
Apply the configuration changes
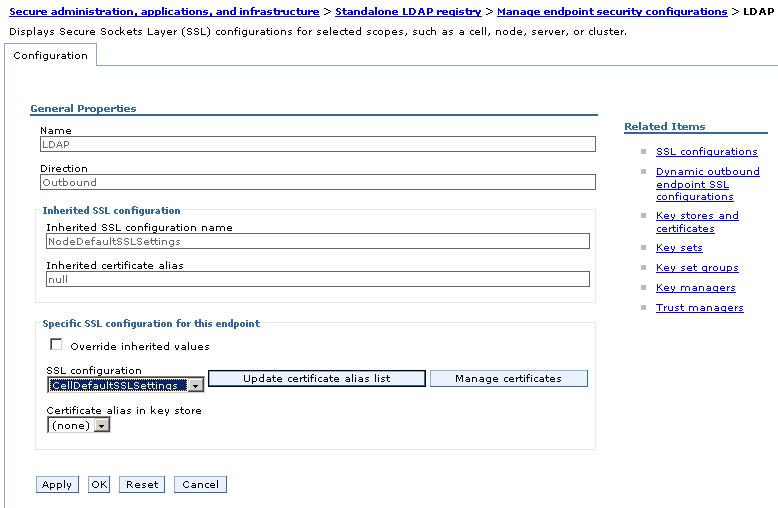[57, 485]
